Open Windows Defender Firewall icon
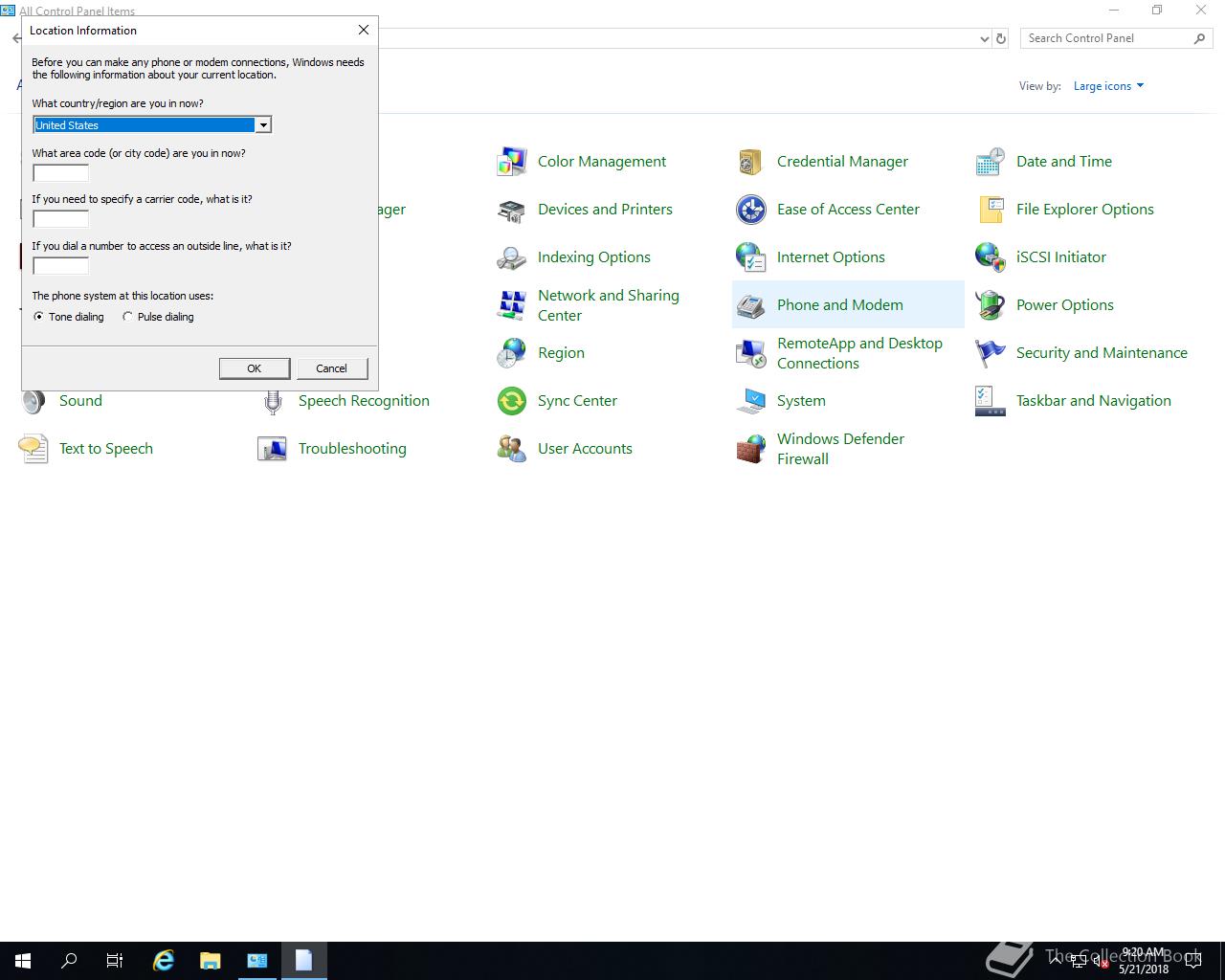The height and width of the screenshot is (980, 1225). pos(750,449)
